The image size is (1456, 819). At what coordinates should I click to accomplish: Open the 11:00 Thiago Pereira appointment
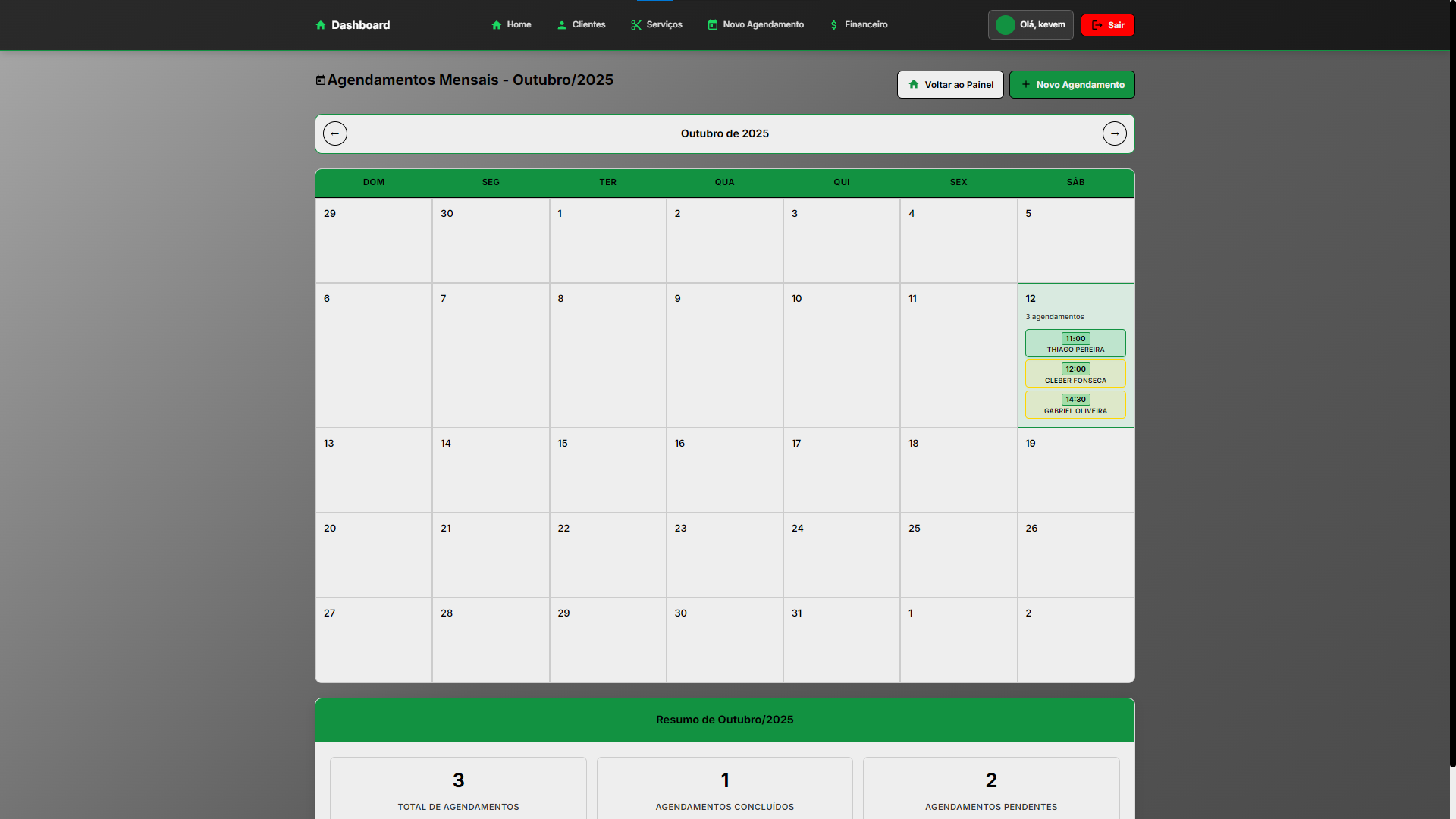pyautogui.click(x=1075, y=344)
